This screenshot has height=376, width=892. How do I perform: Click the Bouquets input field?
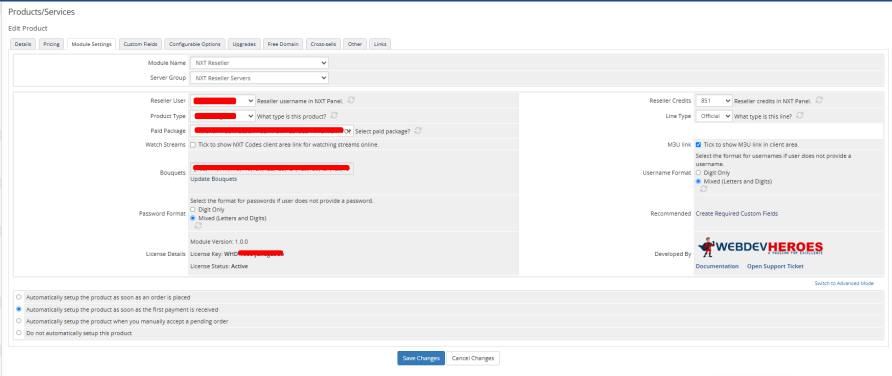[271, 168]
